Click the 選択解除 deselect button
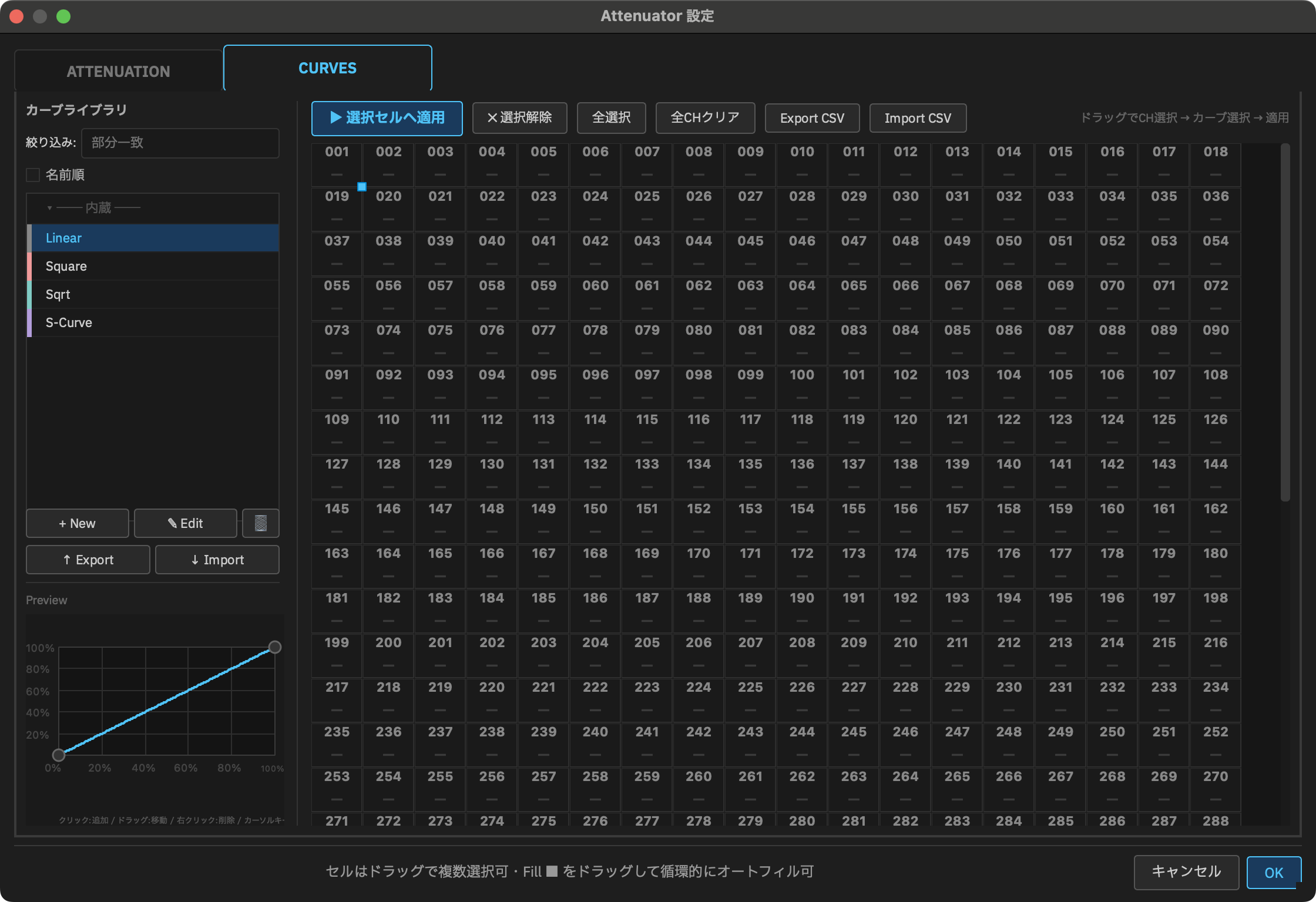Image resolution: width=1316 pixels, height=902 pixels. (519, 118)
